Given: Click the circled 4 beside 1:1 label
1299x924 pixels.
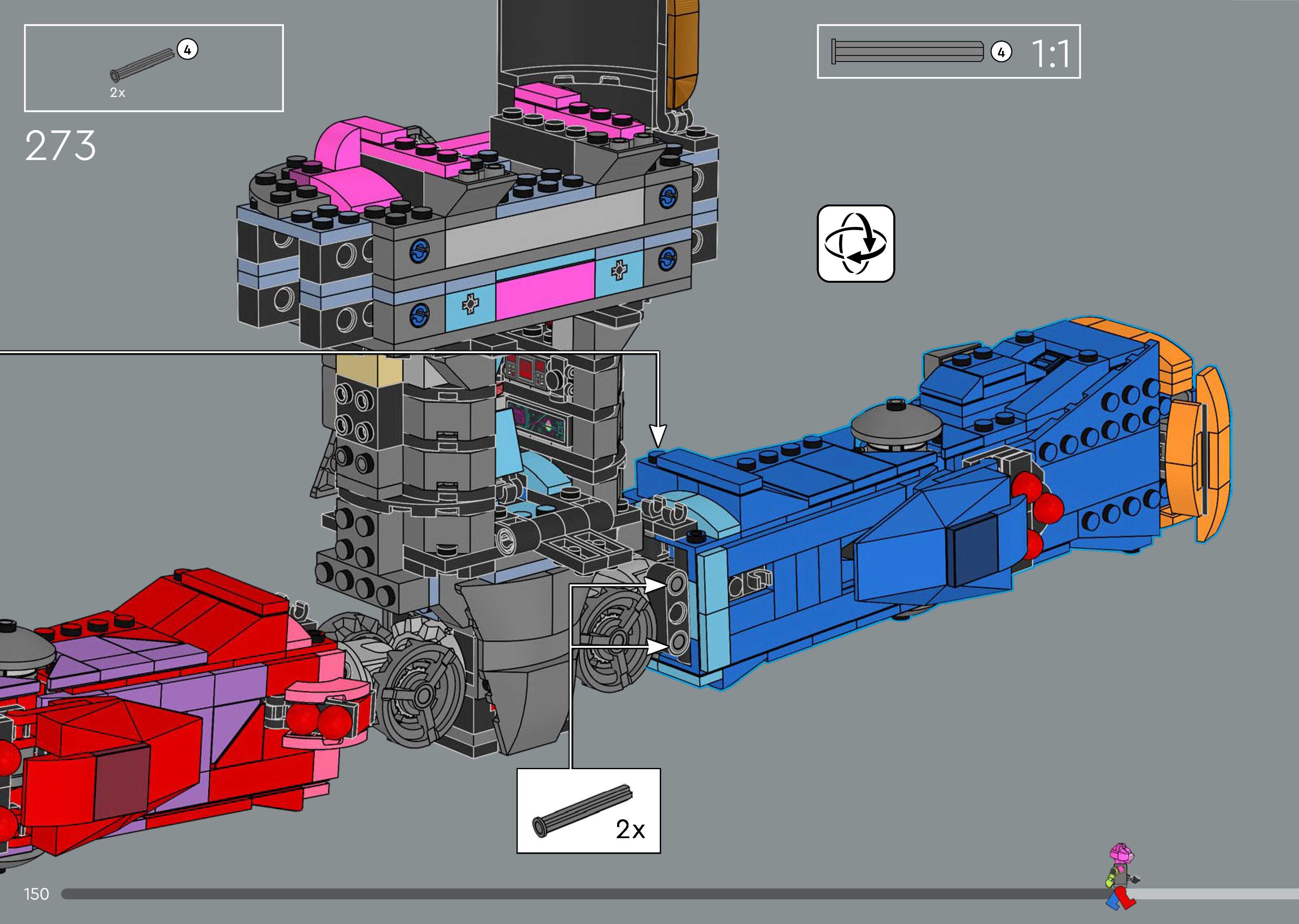Looking at the screenshot, I should pos(1001,52).
